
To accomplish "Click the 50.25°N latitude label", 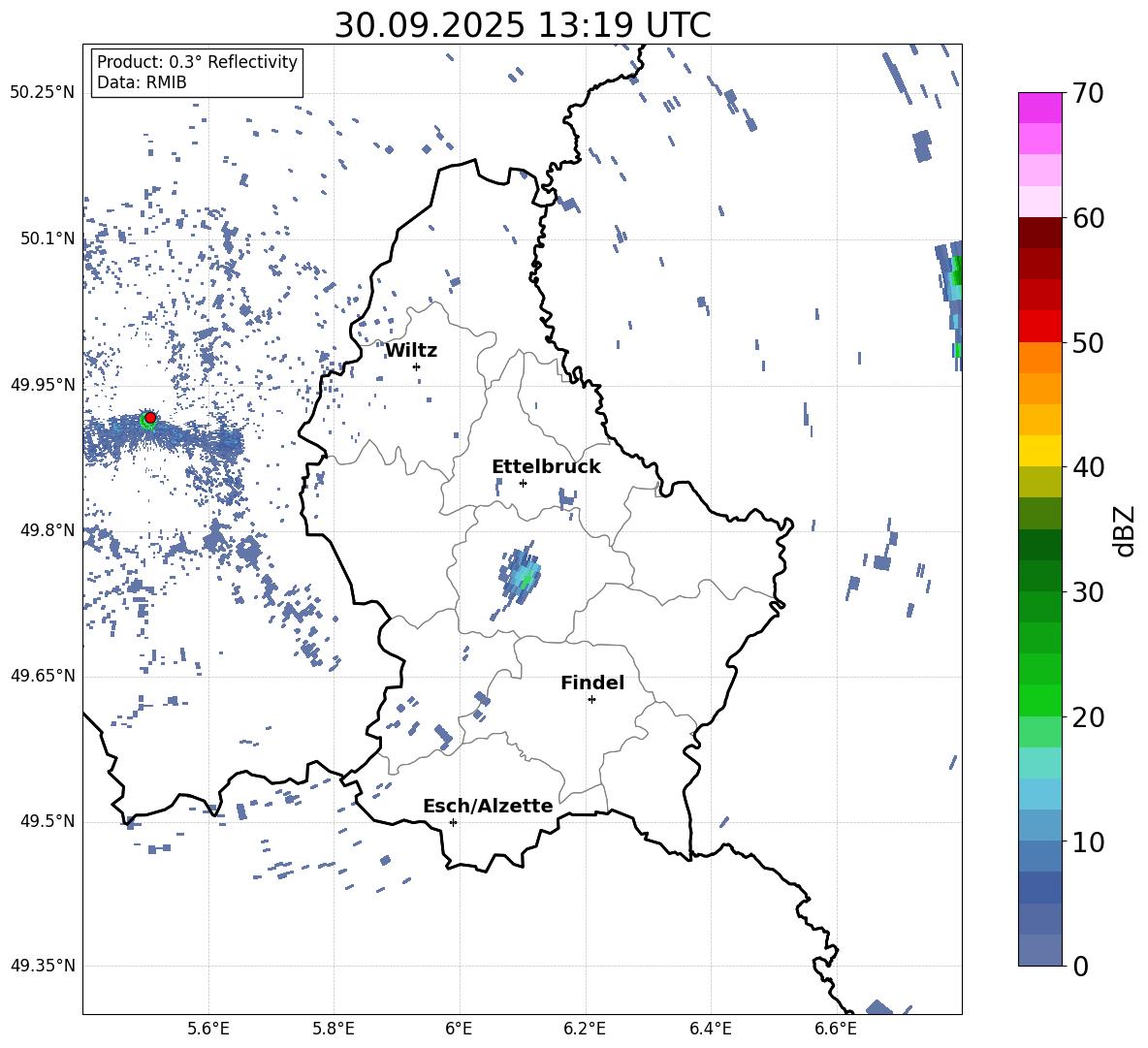I will (43, 93).
